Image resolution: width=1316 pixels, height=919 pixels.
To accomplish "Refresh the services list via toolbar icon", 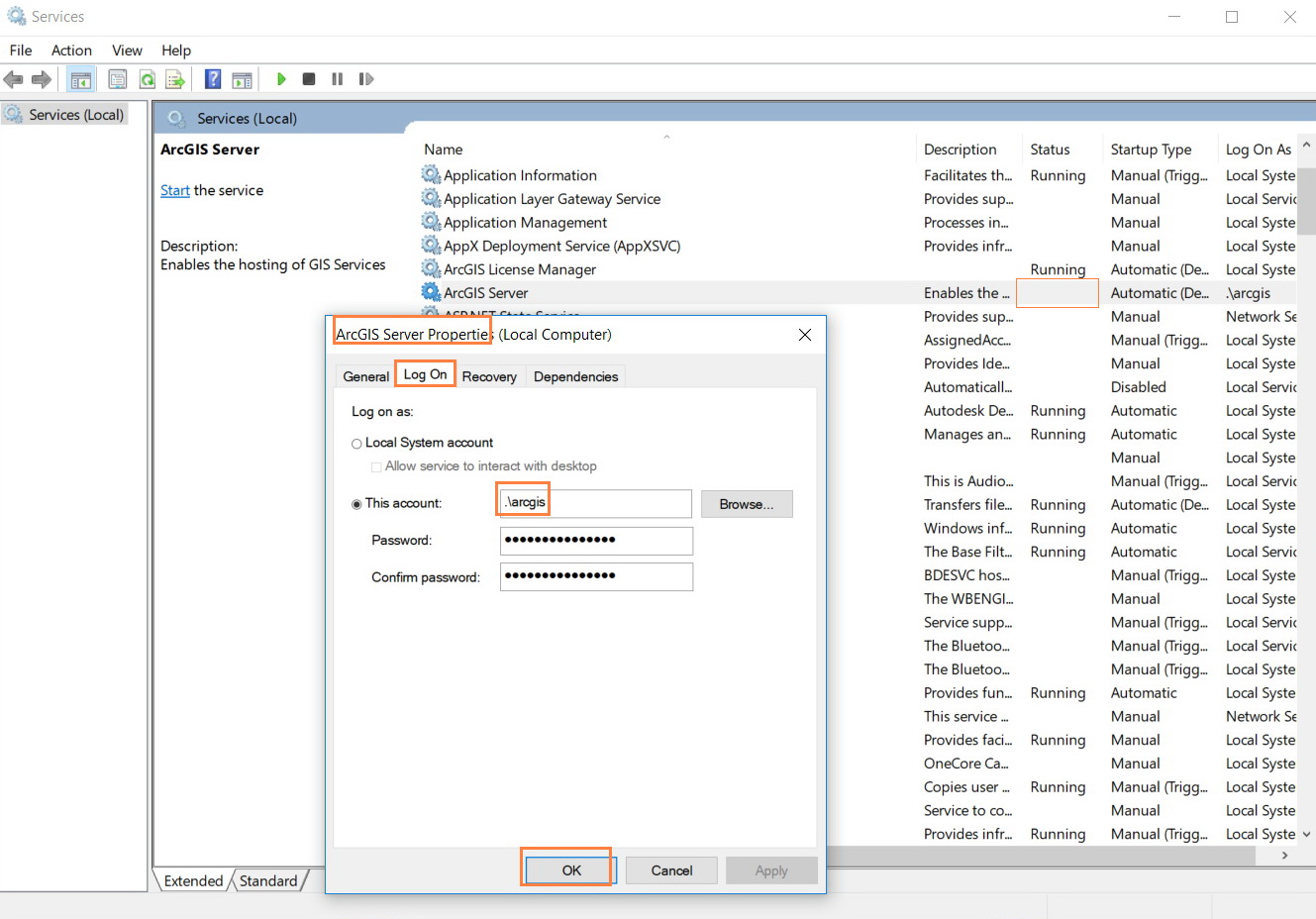I will 147,79.
